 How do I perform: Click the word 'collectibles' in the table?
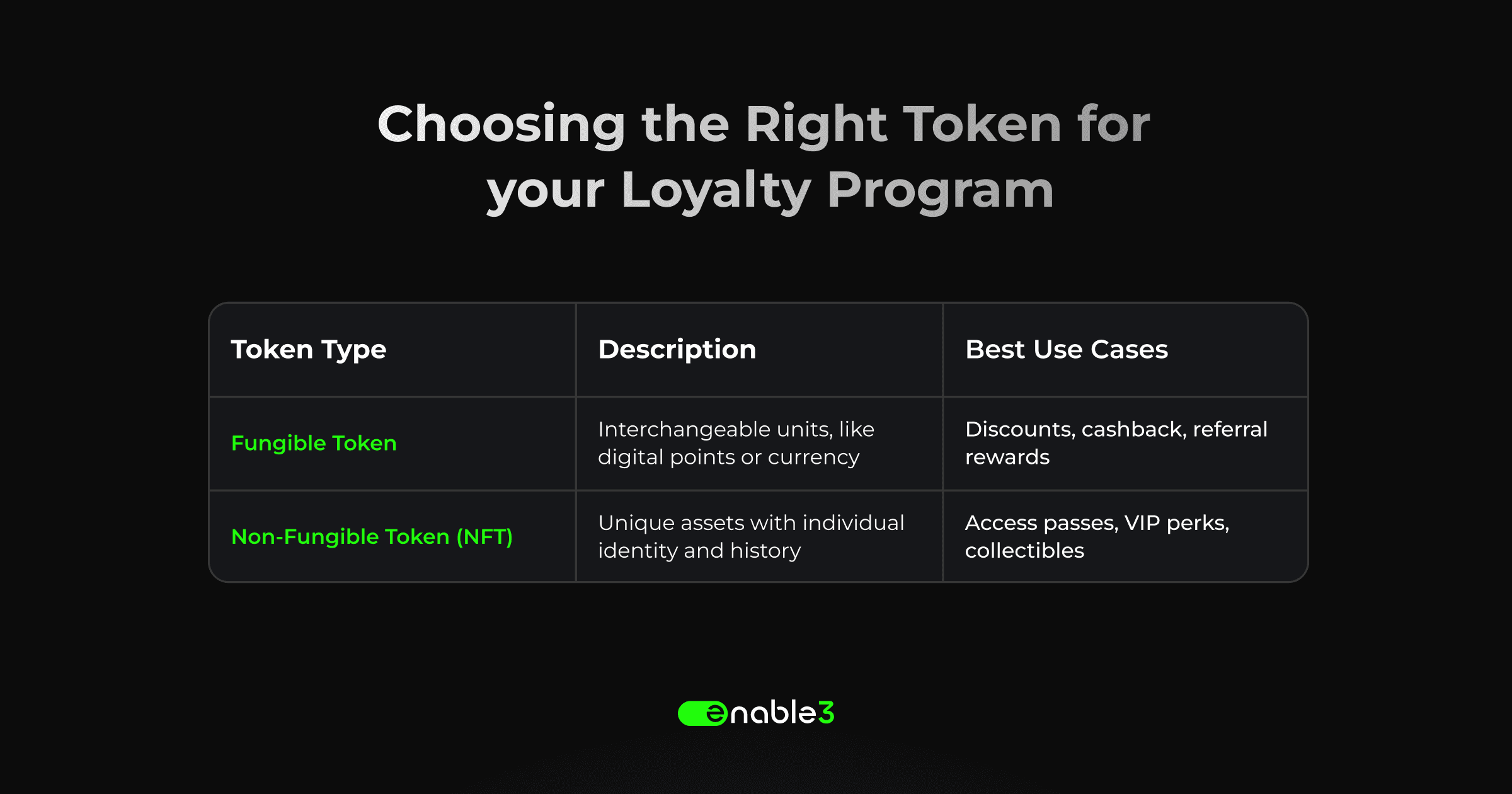1024,551
